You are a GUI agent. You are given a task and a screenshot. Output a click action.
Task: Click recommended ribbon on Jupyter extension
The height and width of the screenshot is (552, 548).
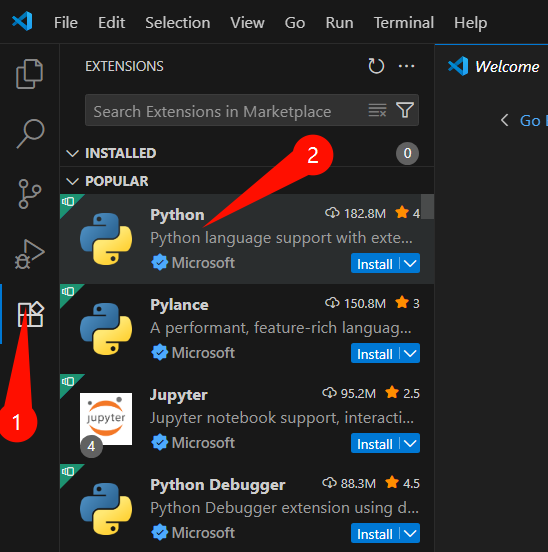point(68,382)
